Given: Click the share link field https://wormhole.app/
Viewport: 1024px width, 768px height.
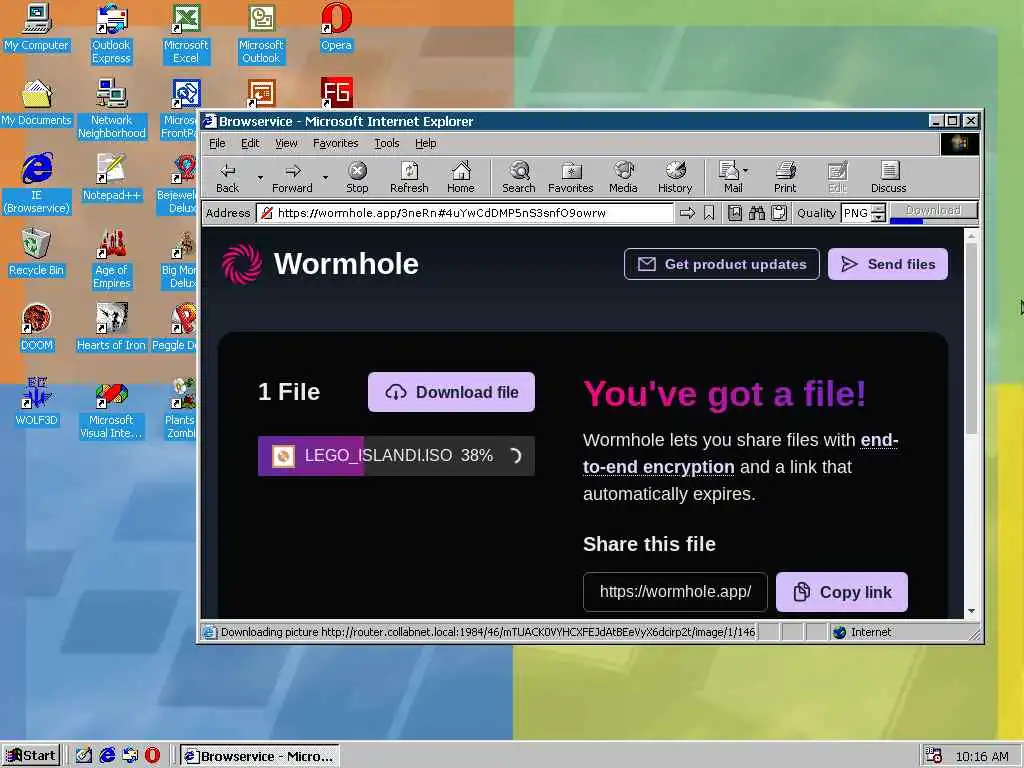Looking at the screenshot, I should [x=675, y=592].
